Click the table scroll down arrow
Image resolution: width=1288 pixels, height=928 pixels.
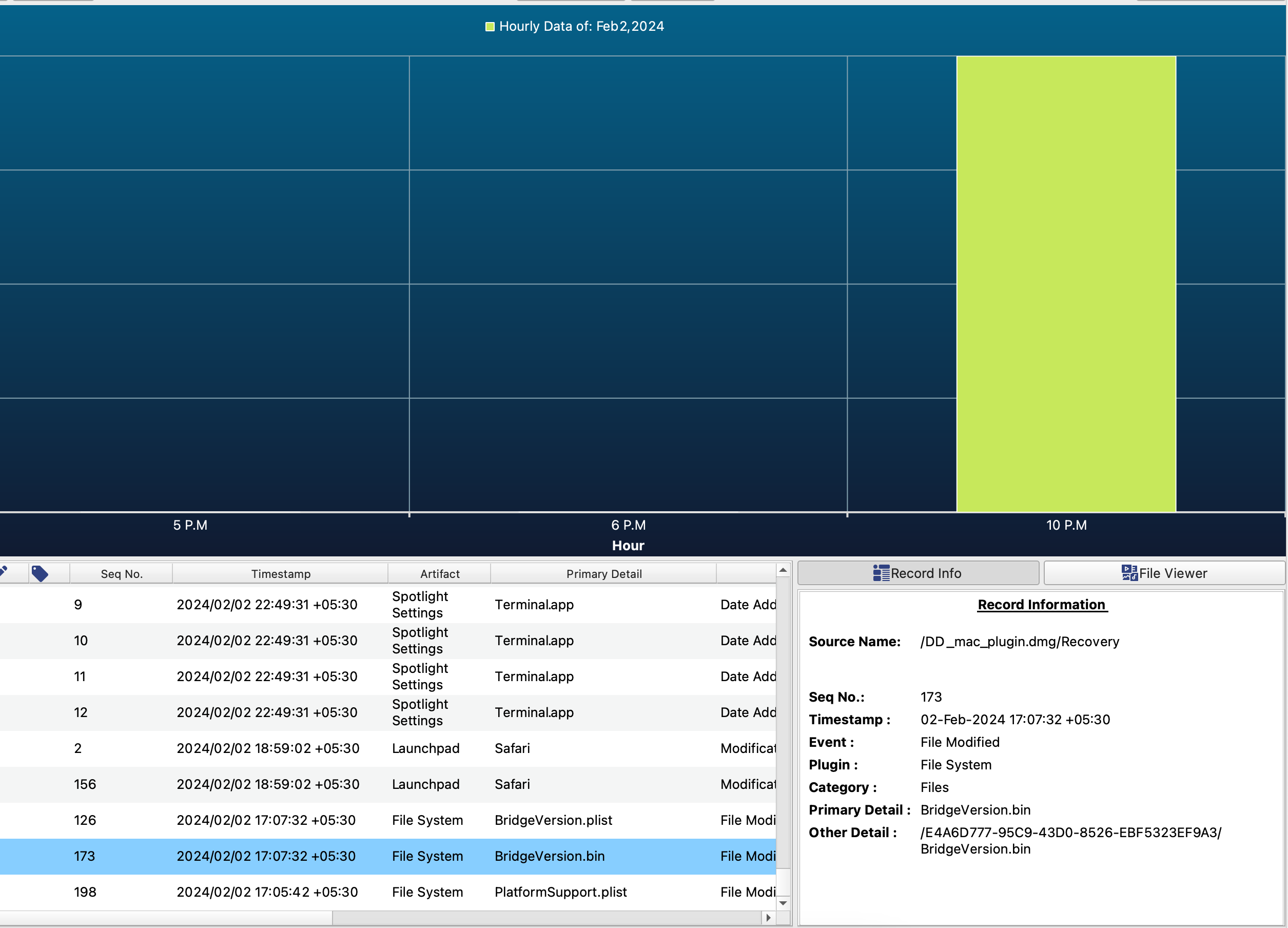pyautogui.click(x=783, y=903)
